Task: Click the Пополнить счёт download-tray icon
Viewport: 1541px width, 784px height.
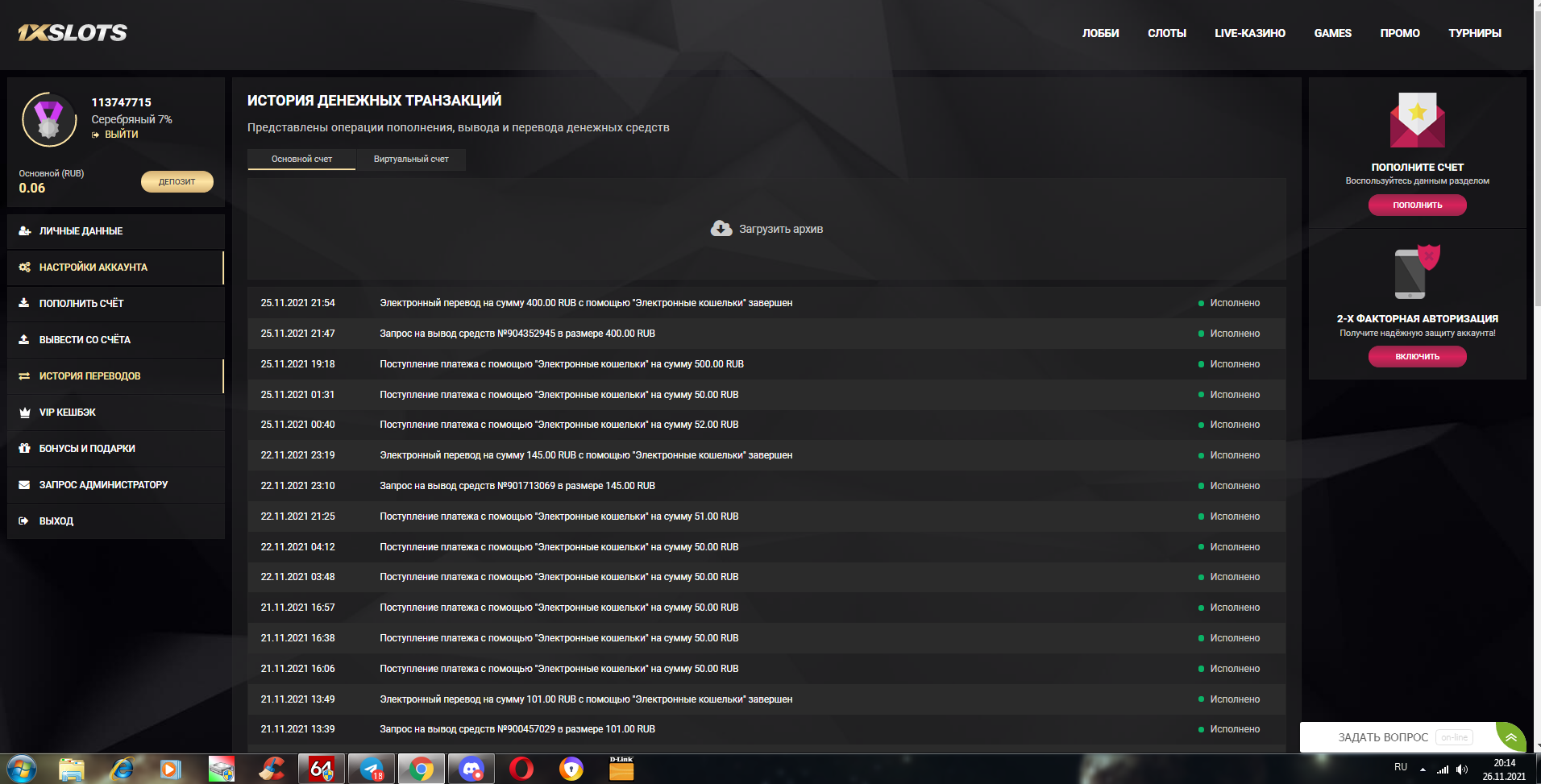Action: [x=24, y=304]
